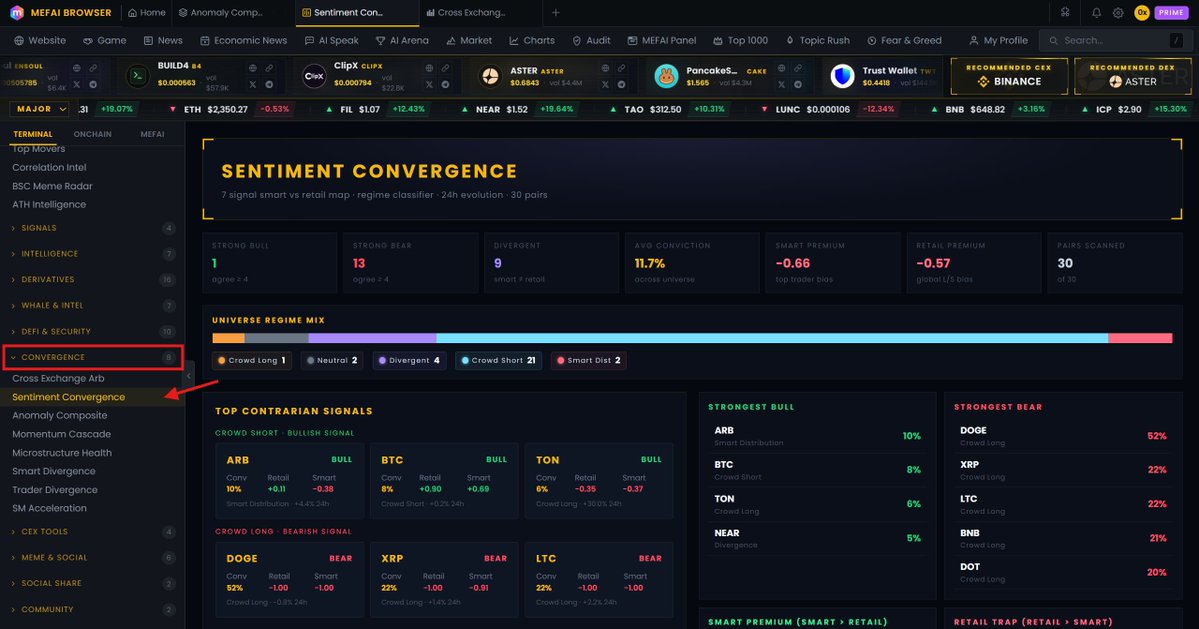Viewport: 1199px width, 629px height.
Task: Open ClipX X (Twitter) icon
Action: [x=429, y=84]
